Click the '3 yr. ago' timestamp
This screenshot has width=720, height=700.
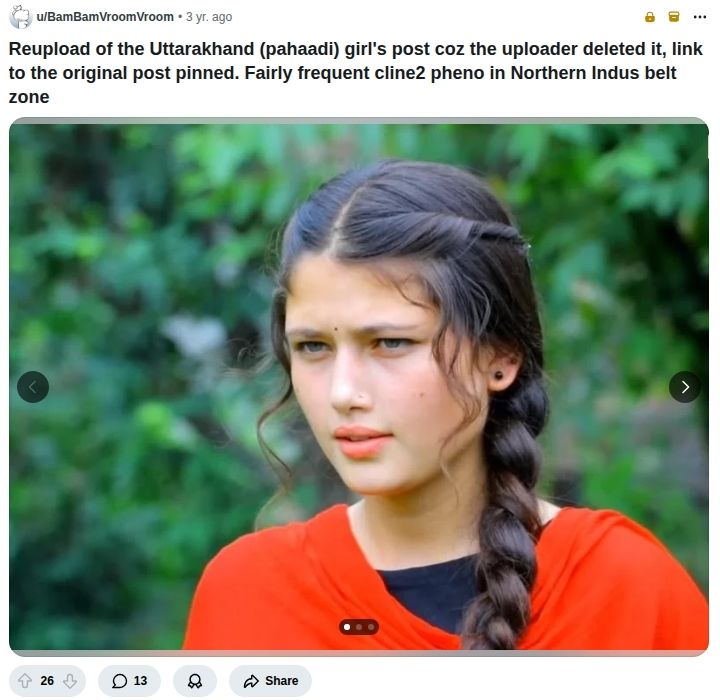click(209, 17)
